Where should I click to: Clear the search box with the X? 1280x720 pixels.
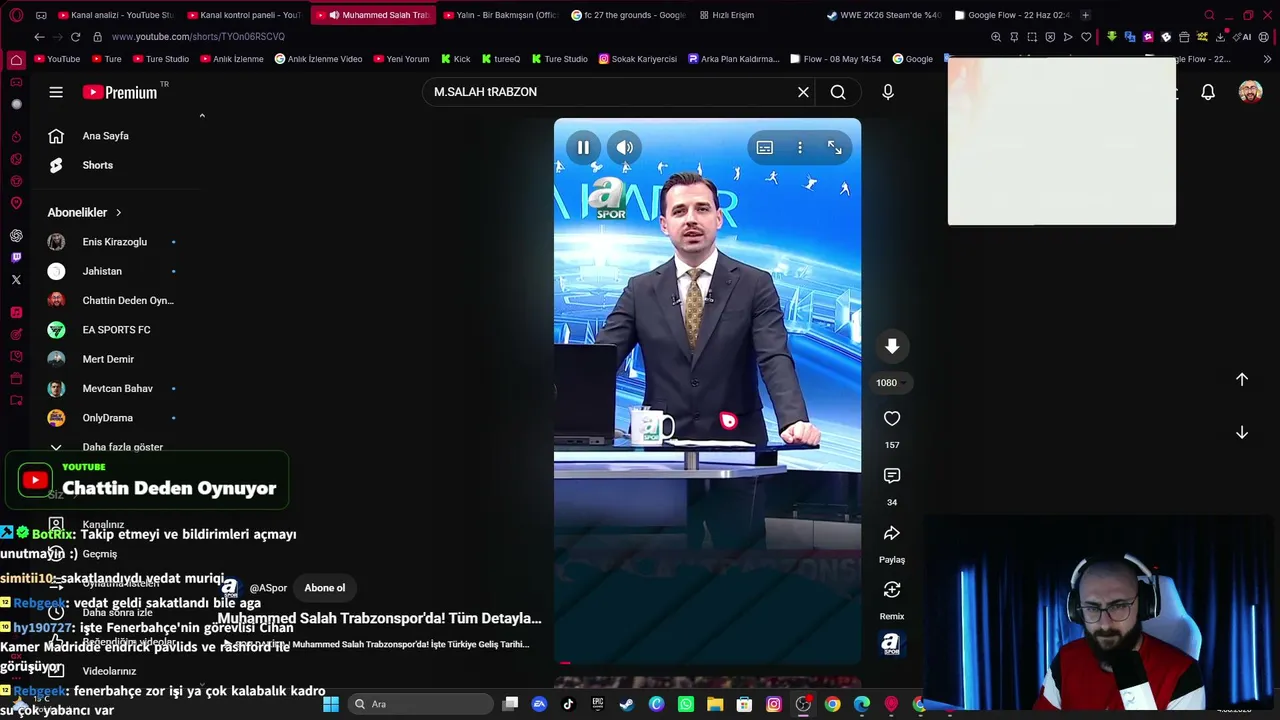point(803,92)
